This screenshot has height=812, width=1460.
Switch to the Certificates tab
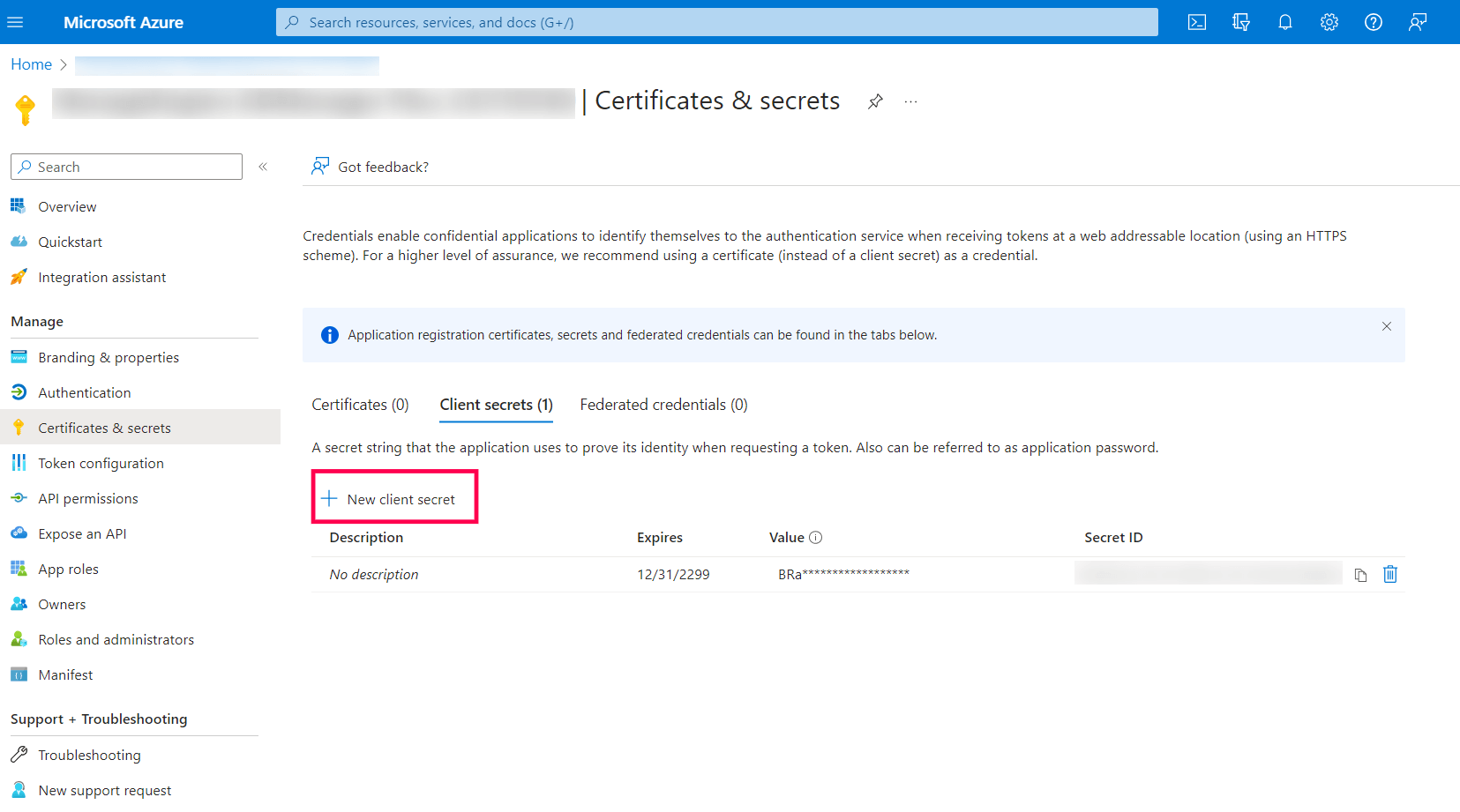[360, 404]
